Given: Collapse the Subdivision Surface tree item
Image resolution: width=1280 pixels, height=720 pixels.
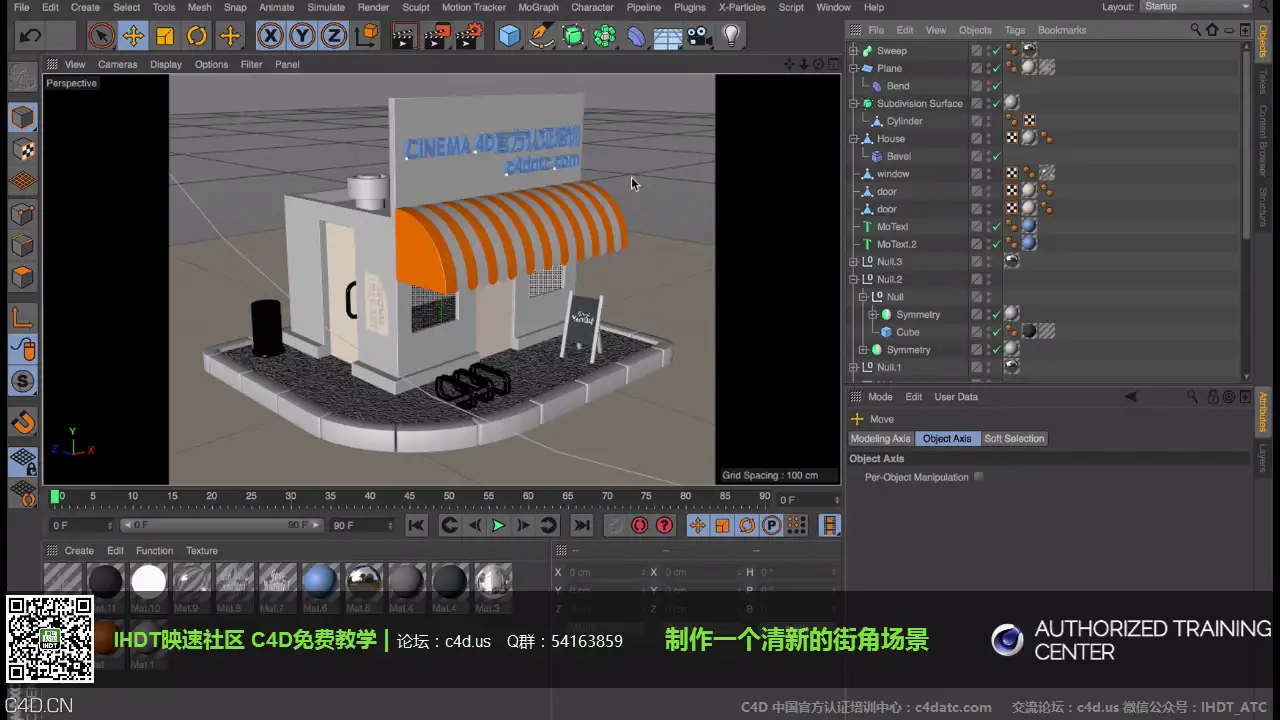Looking at the screenshot, I should pos(854,103).
